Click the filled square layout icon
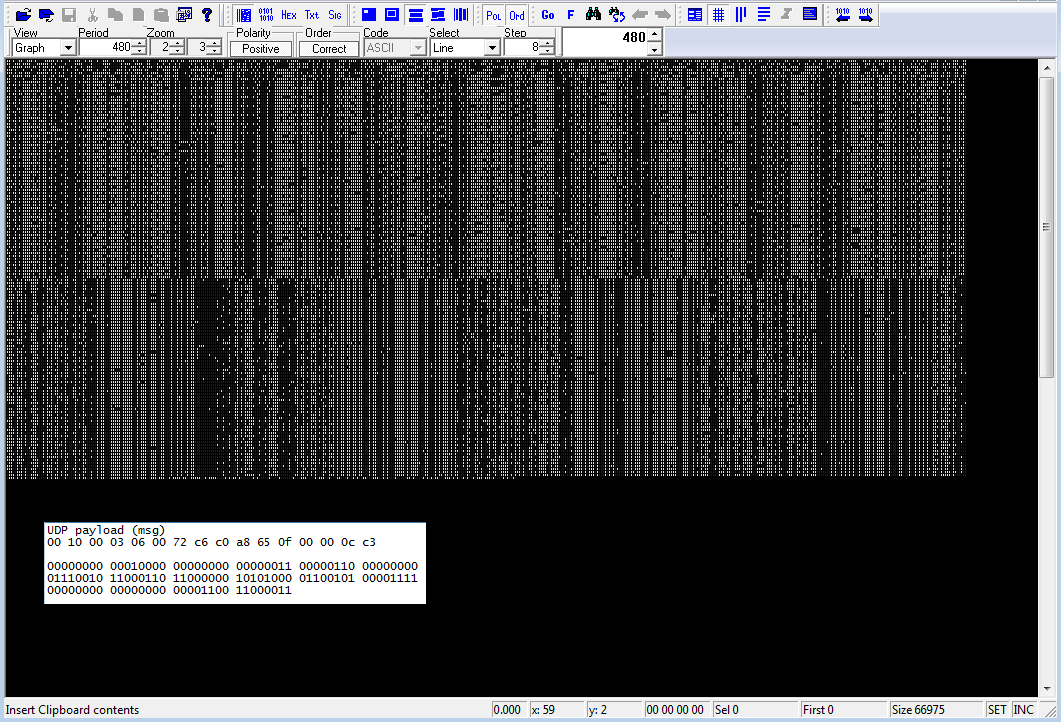The height and width of the screenshot is (722, 1061). point(369,14)
